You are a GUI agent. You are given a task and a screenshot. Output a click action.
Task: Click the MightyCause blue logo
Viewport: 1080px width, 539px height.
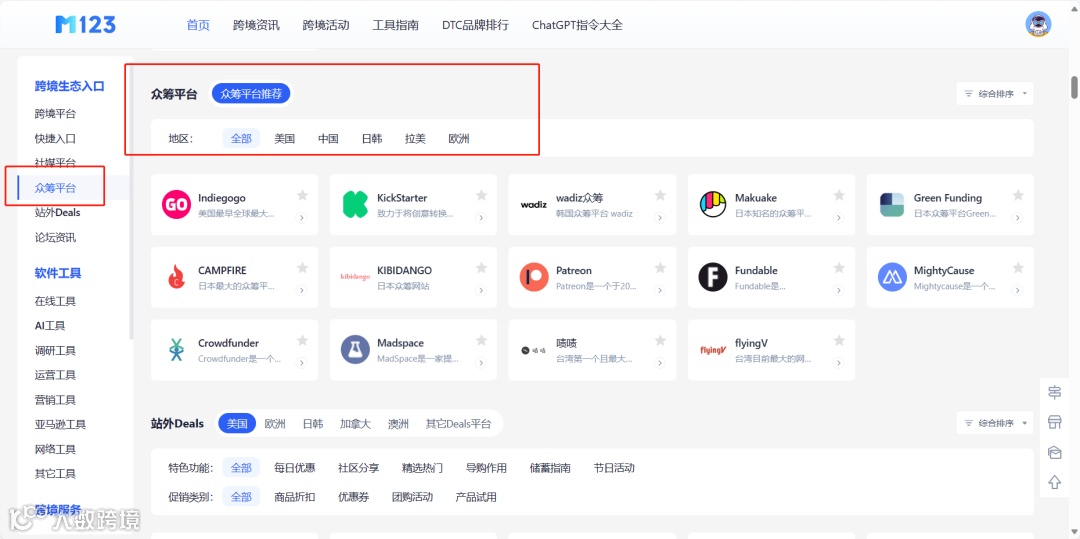[x=892, y=277]
